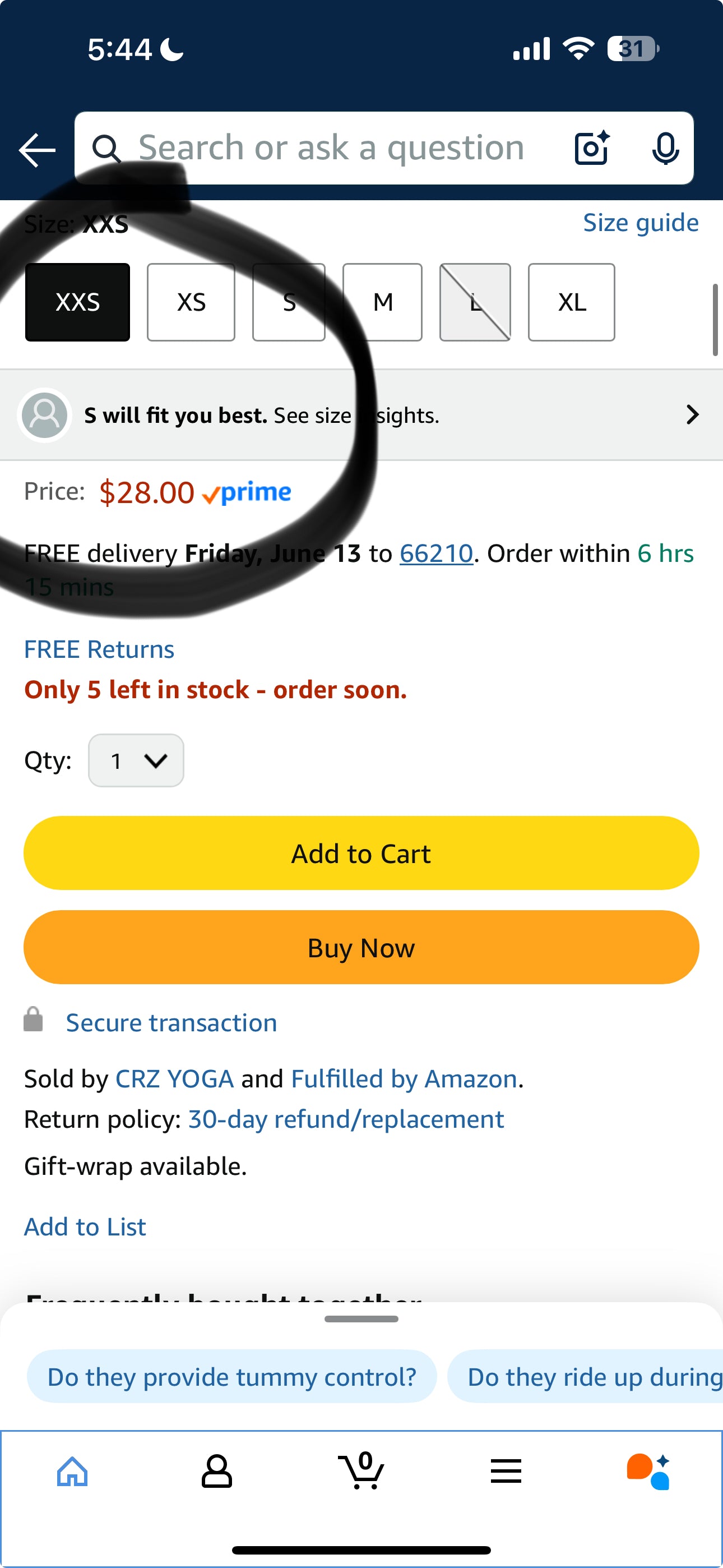Open the hamburger menu icon
The image size is (723, 1568).
click(x=506, y=1471)
